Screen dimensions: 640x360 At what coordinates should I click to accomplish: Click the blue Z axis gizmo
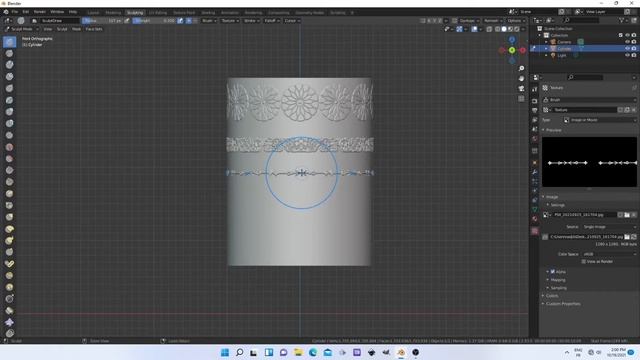(x=512, y=40)
